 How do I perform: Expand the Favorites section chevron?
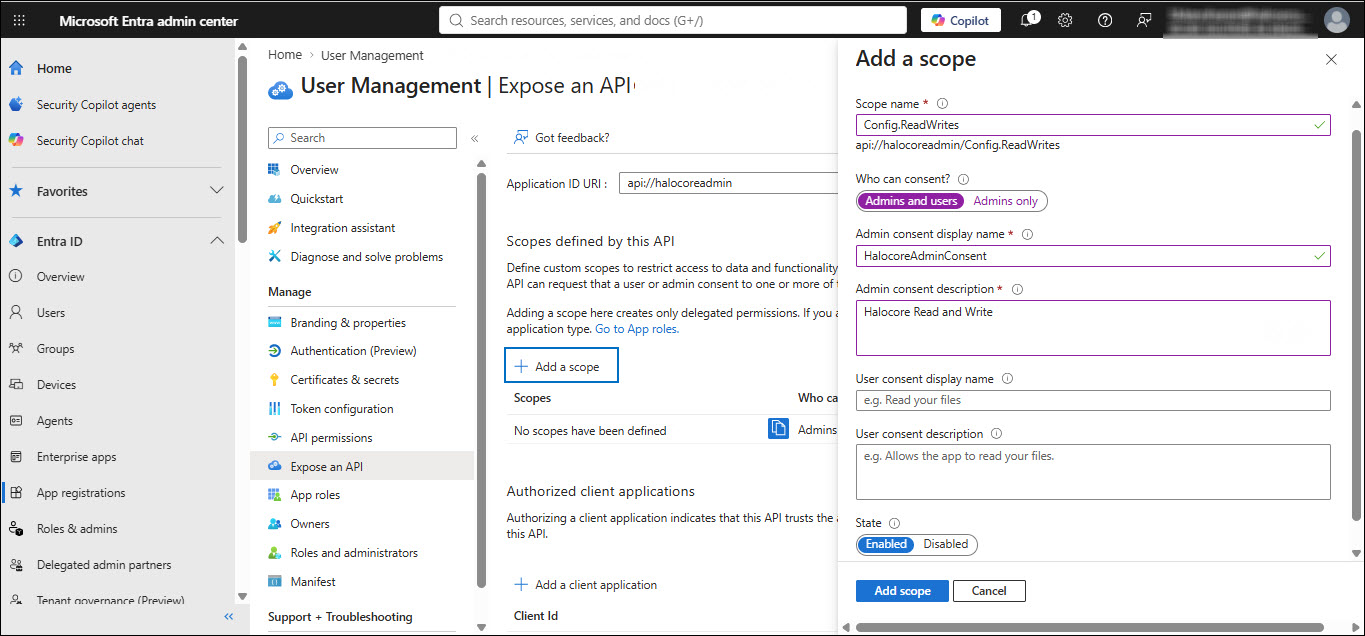pos(217,190)
